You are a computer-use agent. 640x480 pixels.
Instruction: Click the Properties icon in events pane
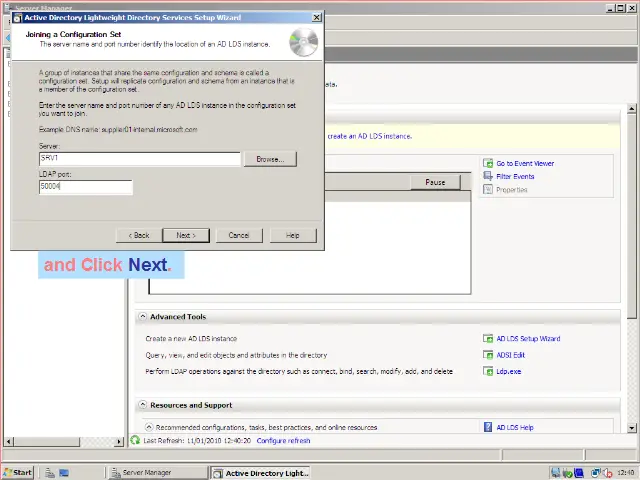click(488, 189)
